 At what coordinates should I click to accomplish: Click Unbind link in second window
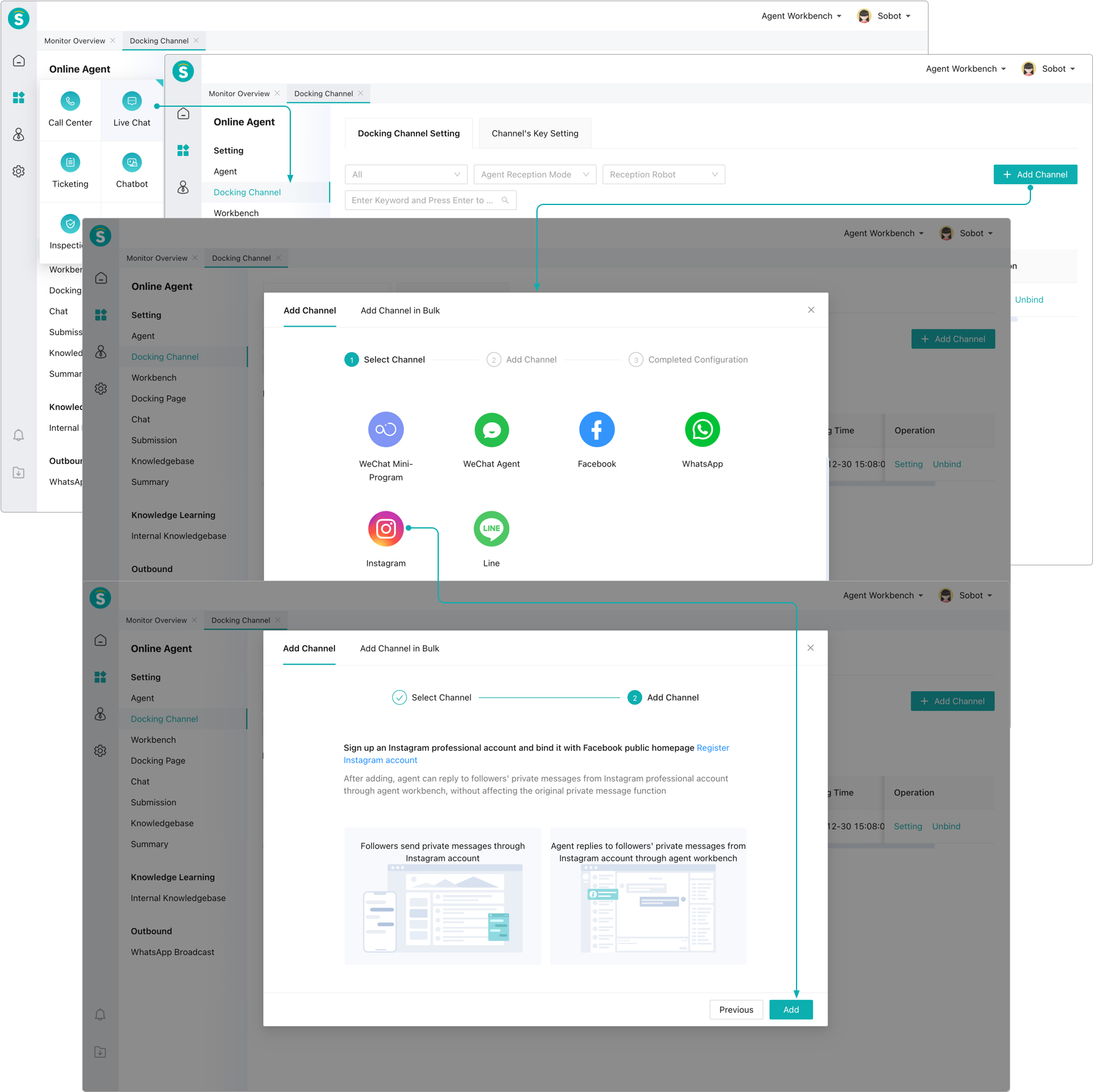tap(1029, 300)
